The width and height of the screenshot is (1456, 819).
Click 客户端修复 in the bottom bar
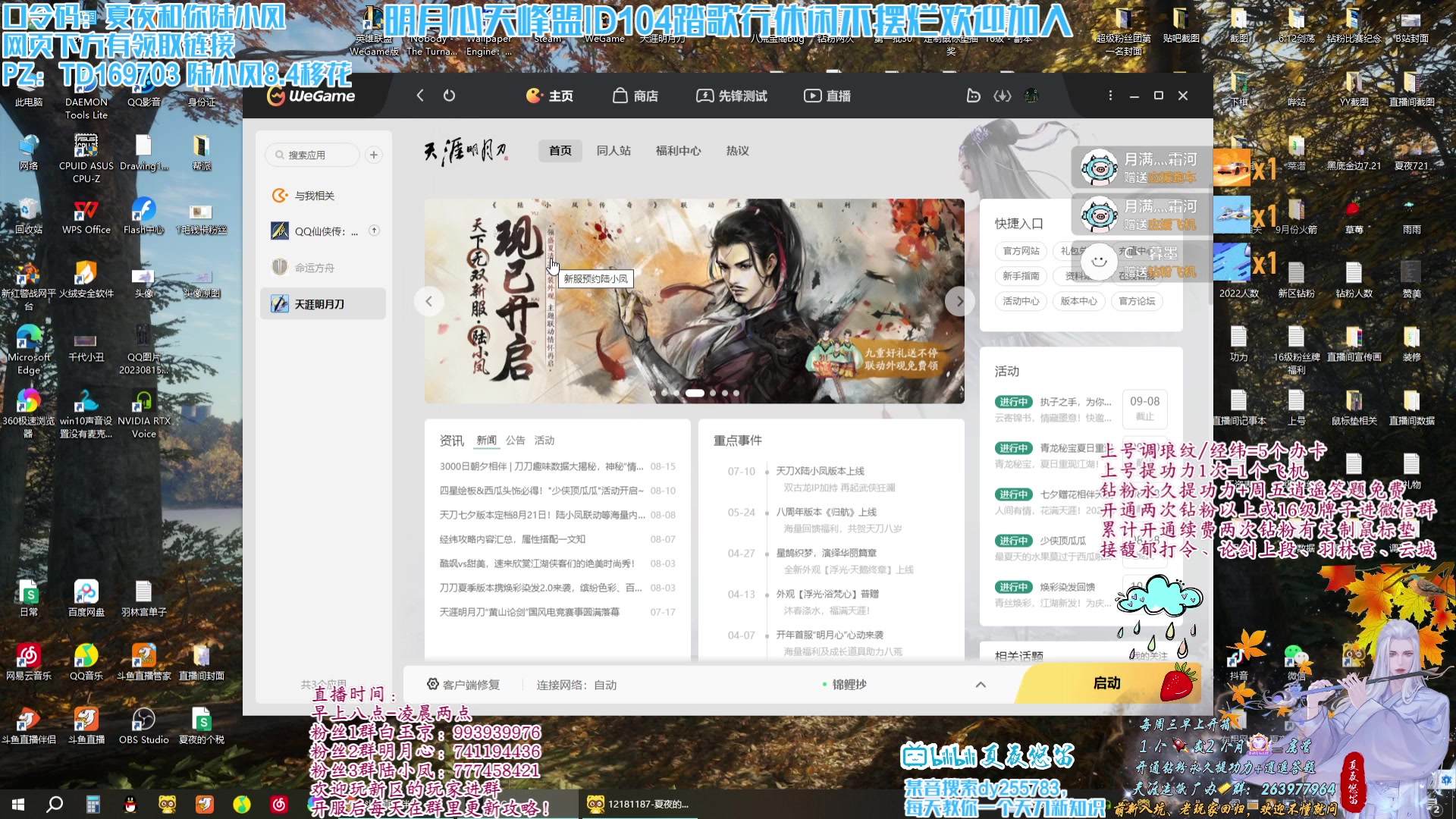(x=463, y=685)
